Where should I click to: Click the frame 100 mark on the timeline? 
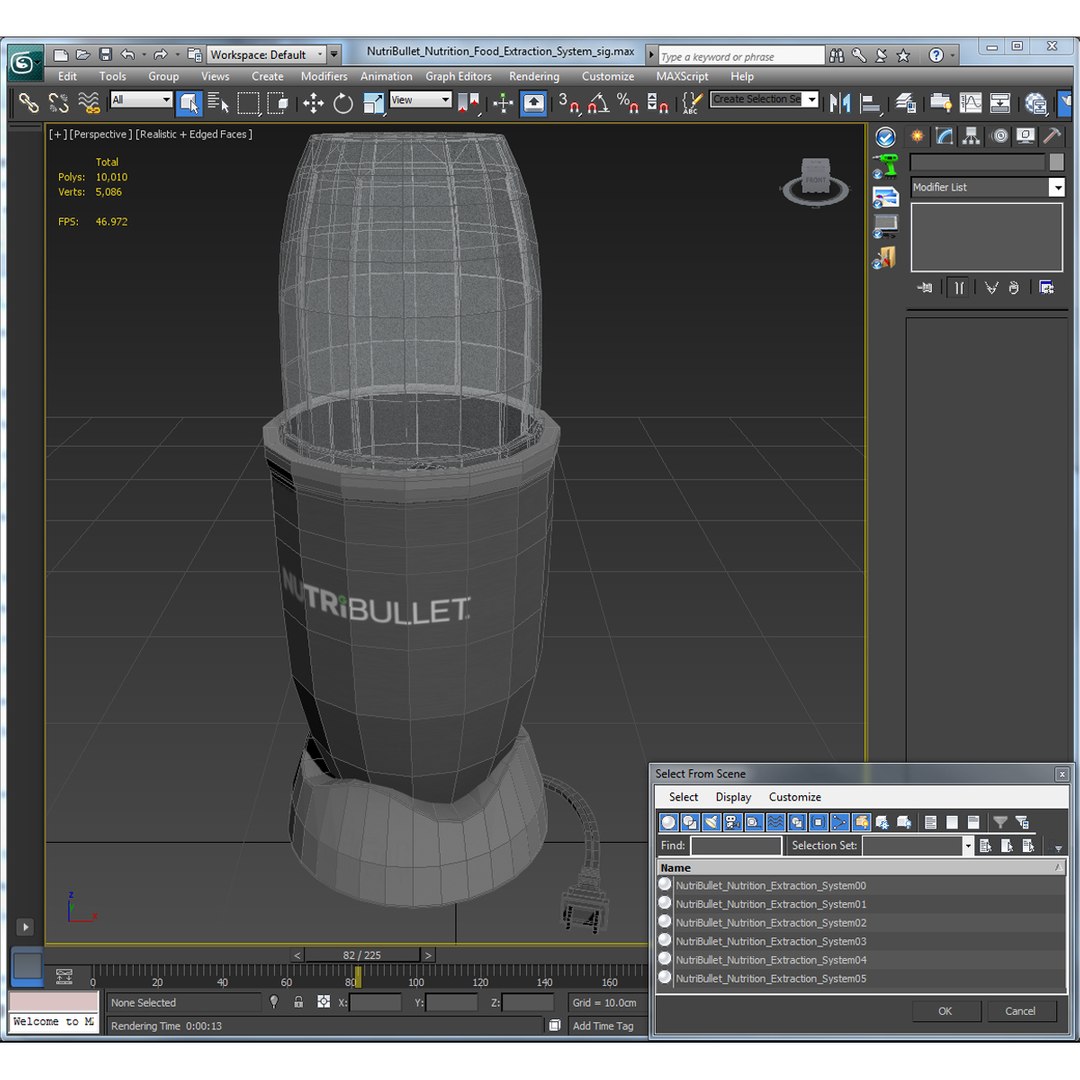(415, 982)
